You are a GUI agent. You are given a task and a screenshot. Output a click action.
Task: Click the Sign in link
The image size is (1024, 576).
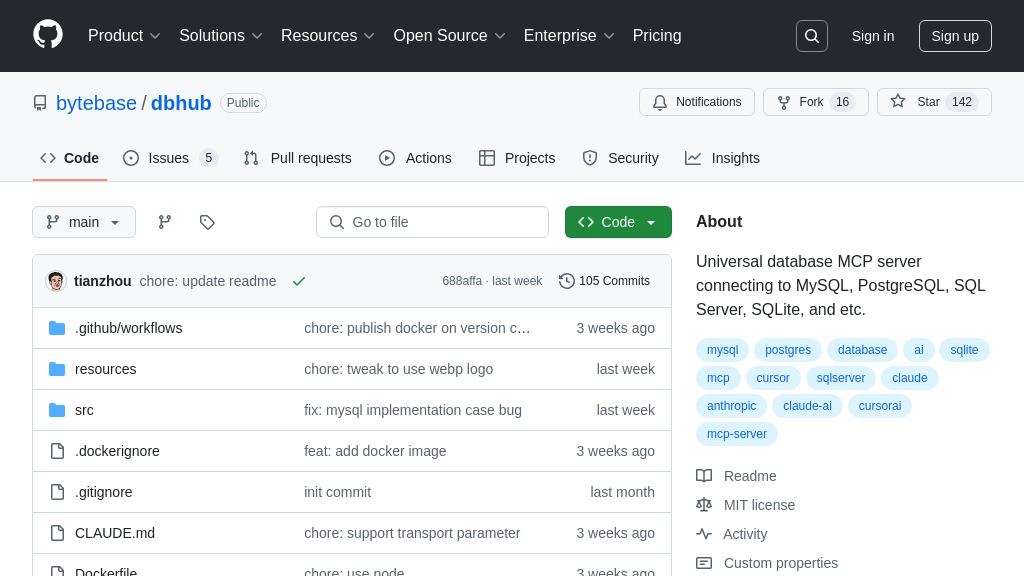coord(872,36)
